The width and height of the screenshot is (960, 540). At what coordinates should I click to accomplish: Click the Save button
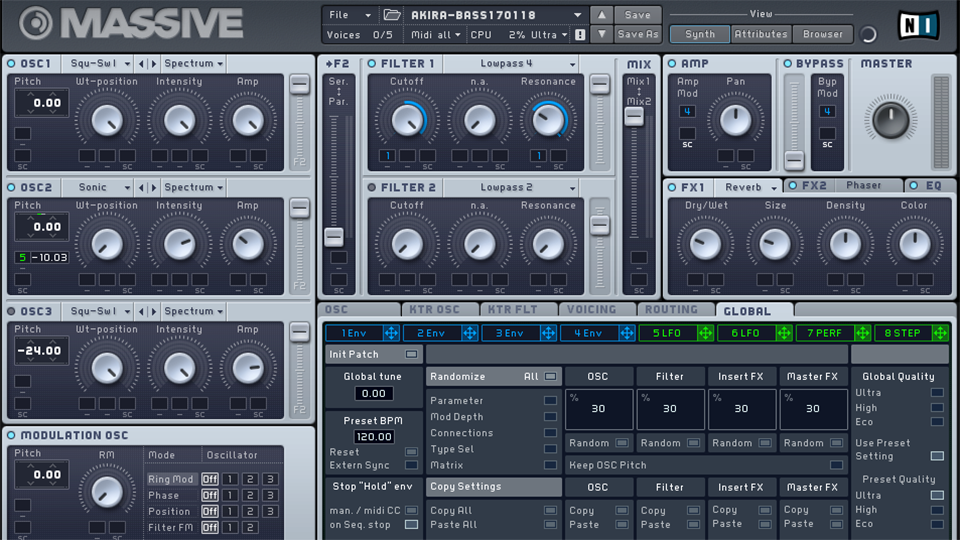click(x=637, y=15)
